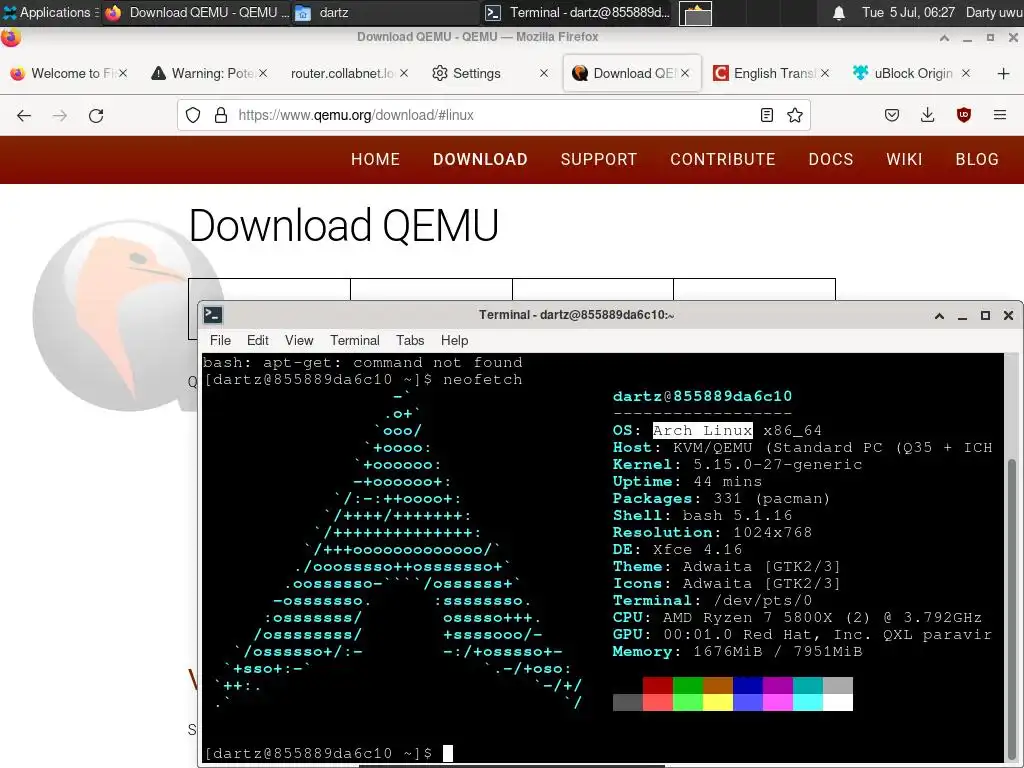Close the Warning: Potential tab
Screen dimensions: 1024x768
pos(263,73)
